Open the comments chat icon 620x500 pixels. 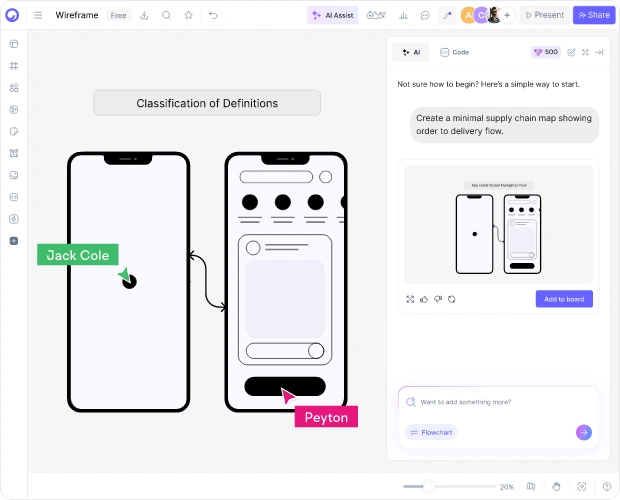point(425,15)
